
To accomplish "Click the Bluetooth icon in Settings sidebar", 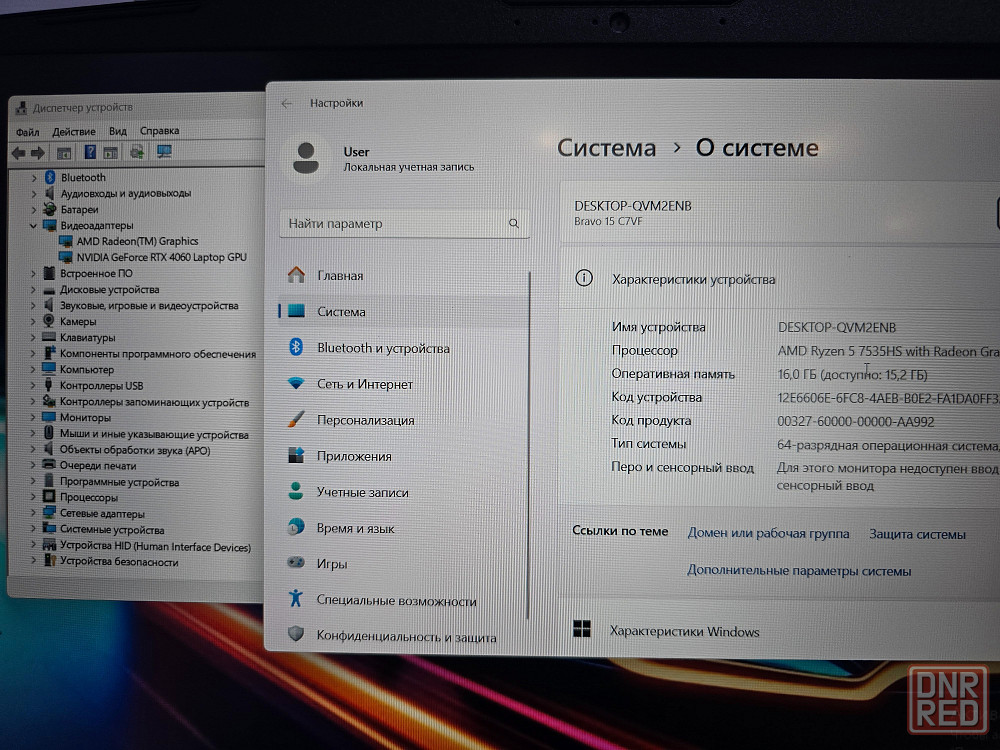I will tap(296, 347).
